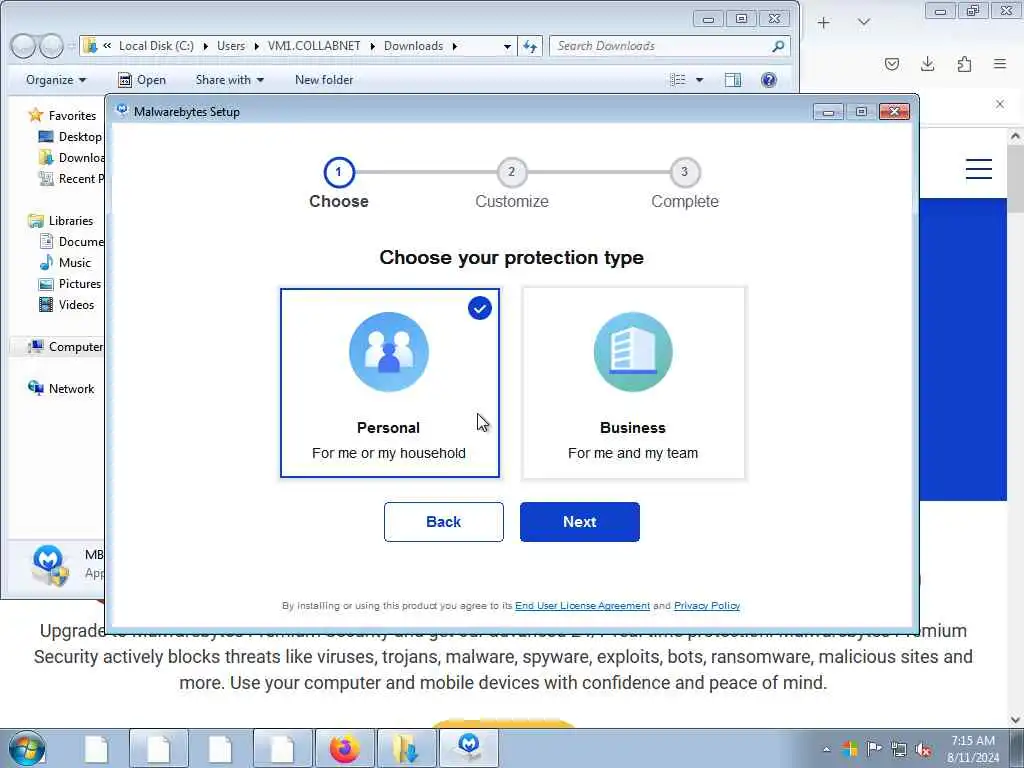Image resolution: width=1024 pixels, height=768 pixels.
Task: Open the Firefox extensions puzzle icon
Action: 964,64
